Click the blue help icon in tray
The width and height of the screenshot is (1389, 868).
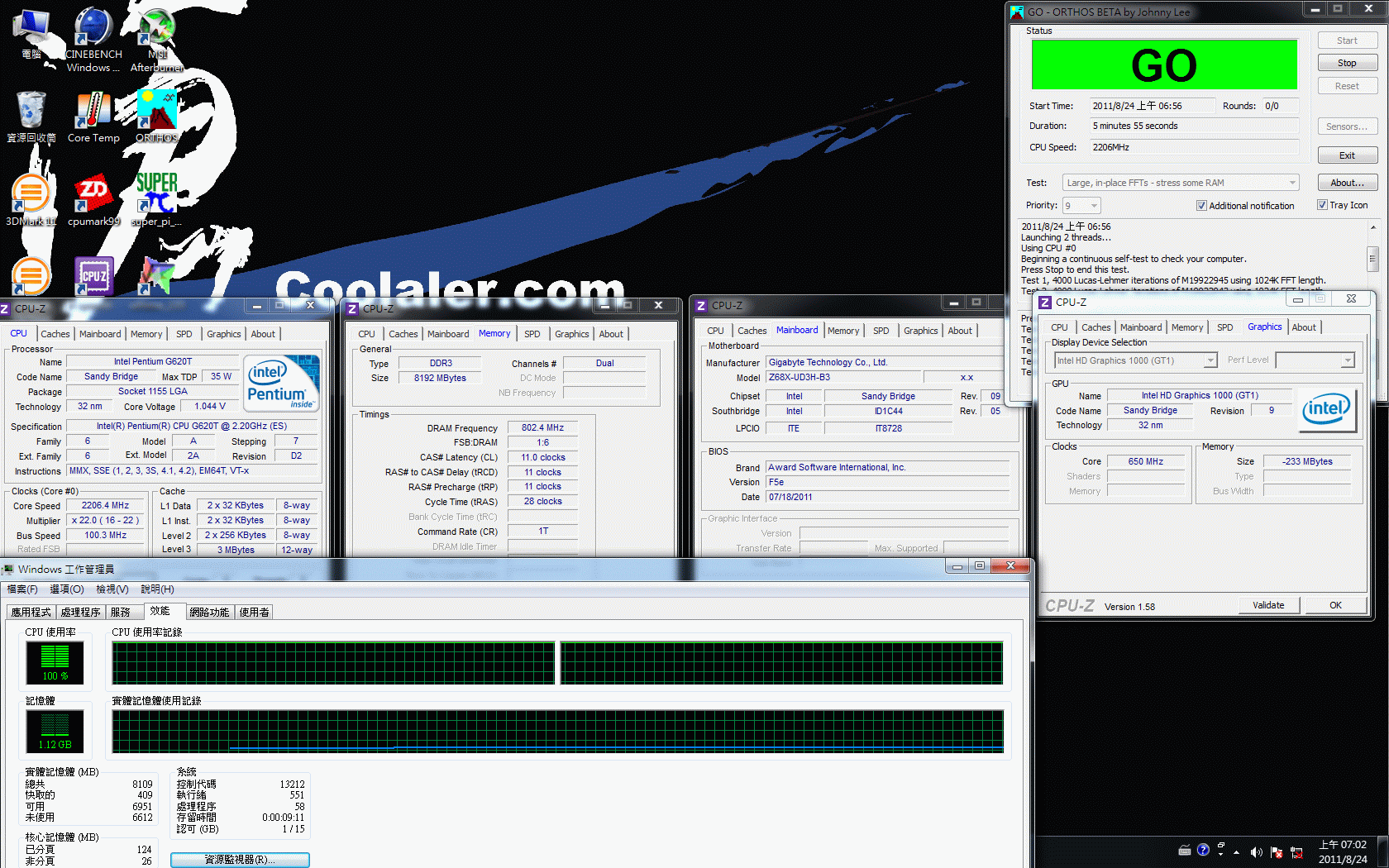point(1203,850)
